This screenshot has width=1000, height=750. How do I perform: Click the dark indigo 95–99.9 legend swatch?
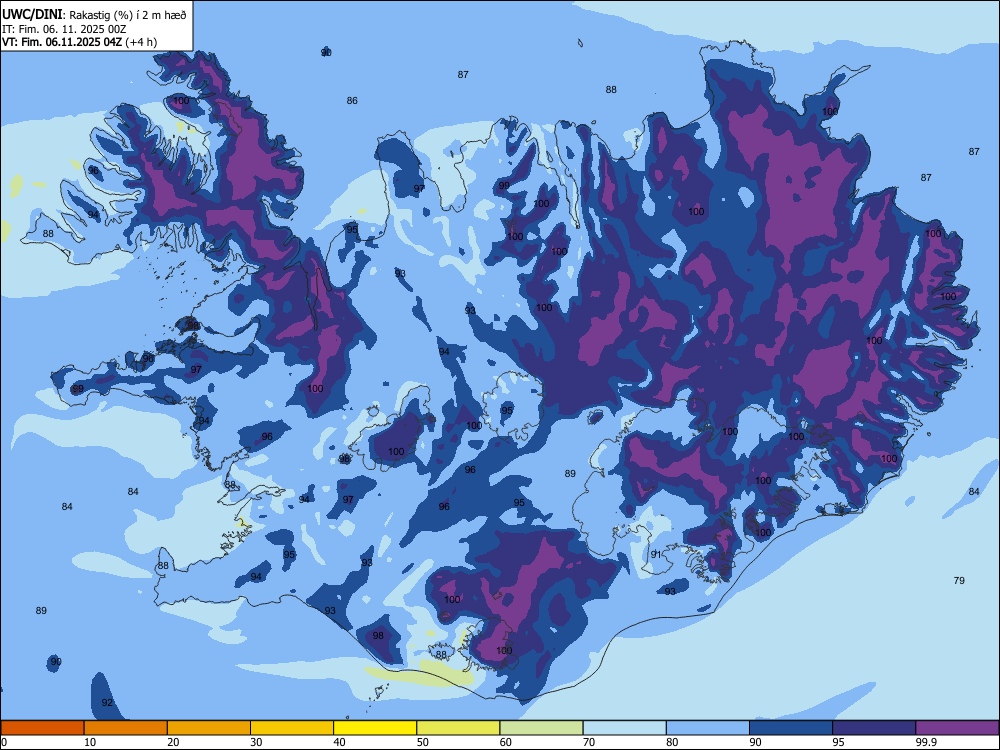[874, 728]
